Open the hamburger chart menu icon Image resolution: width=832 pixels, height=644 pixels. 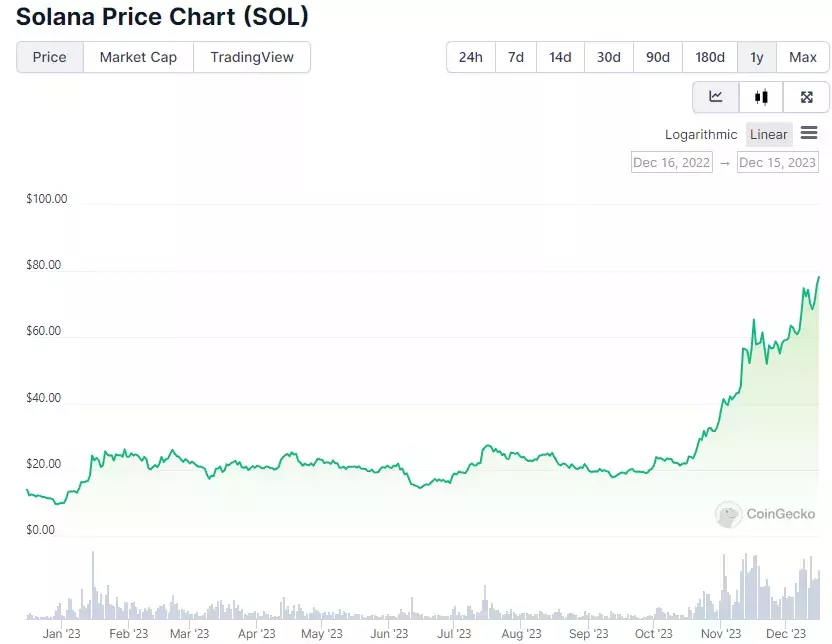coord(809,133)
